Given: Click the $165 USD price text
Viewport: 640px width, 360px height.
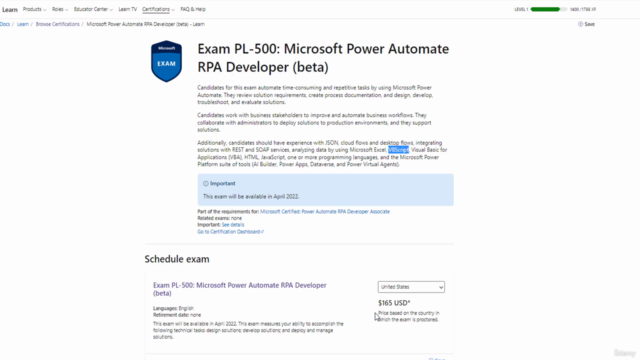Looking at the screenshot, I should pos(394,303).
